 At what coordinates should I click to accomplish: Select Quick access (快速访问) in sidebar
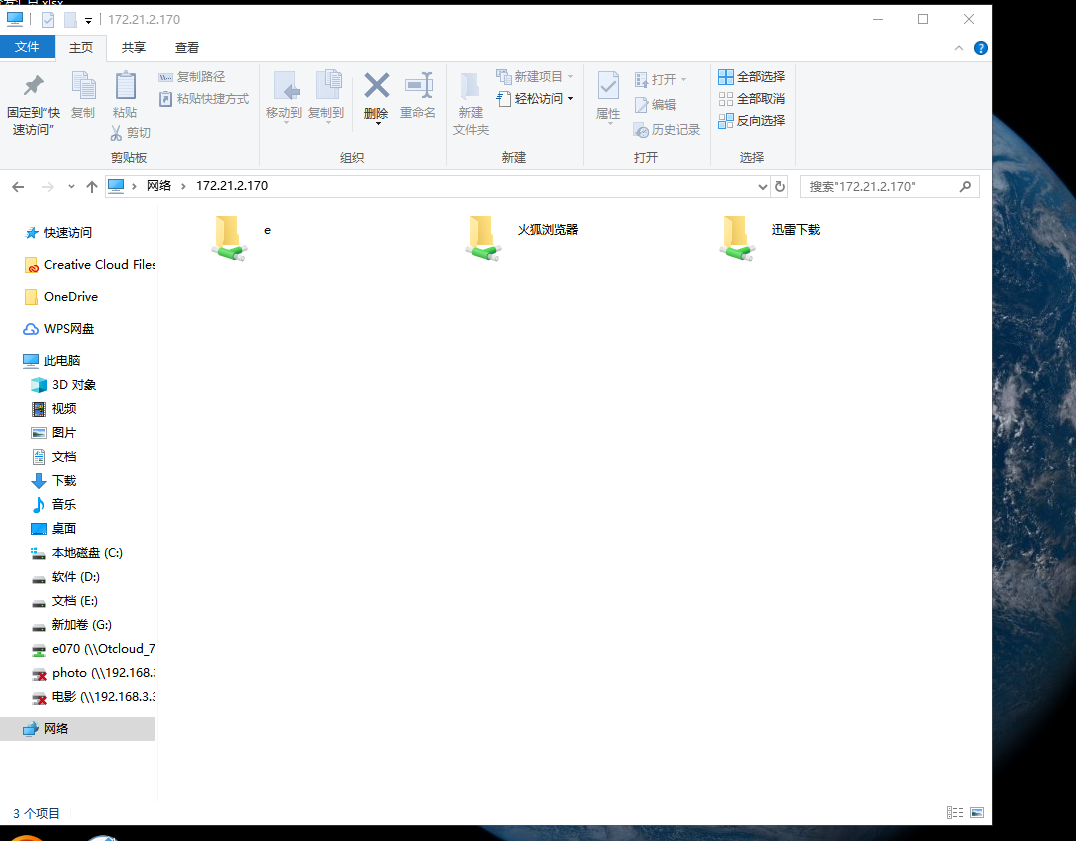coord(58,233)
